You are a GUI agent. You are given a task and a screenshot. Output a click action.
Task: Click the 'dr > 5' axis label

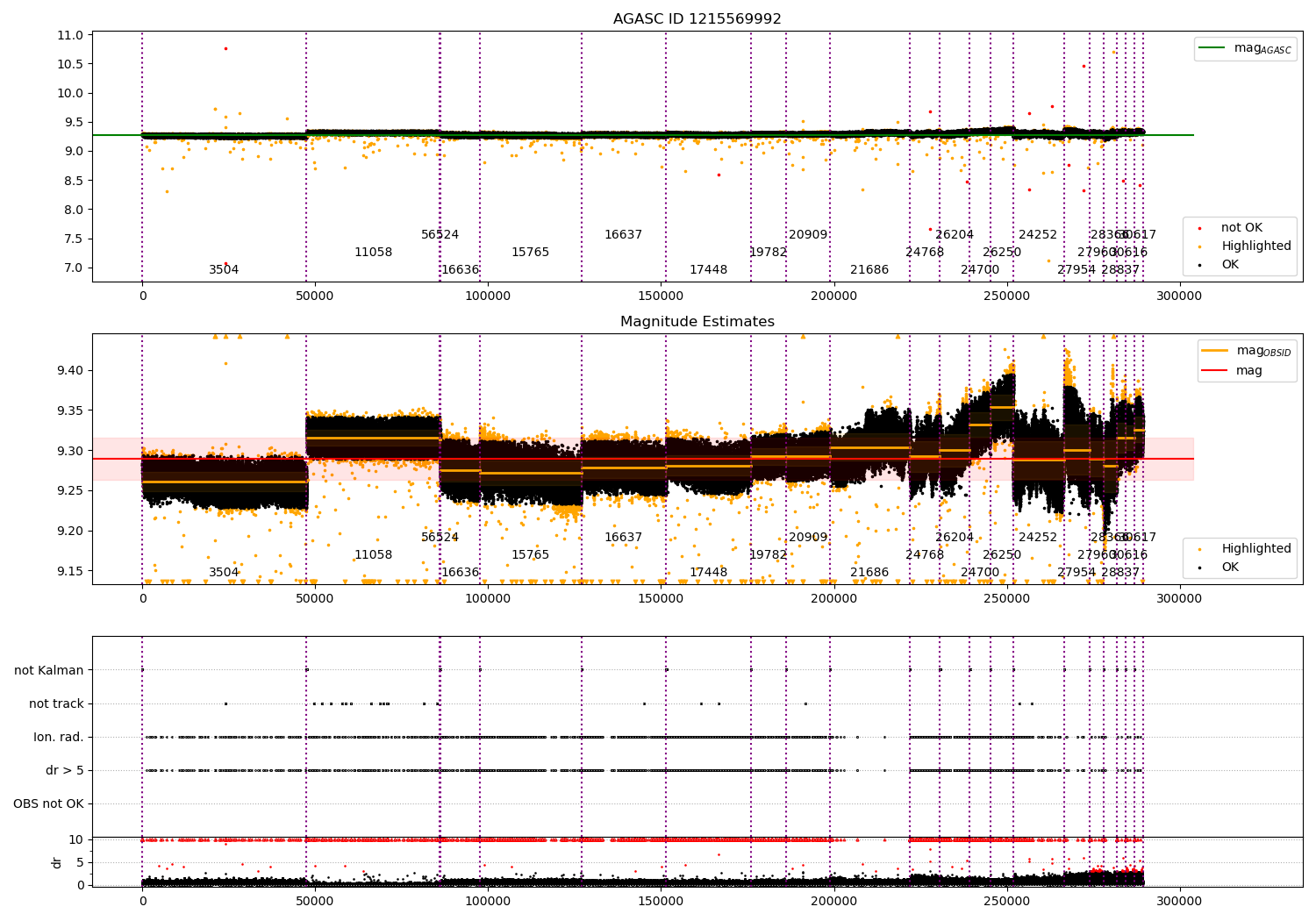click(x=65, y=770)
